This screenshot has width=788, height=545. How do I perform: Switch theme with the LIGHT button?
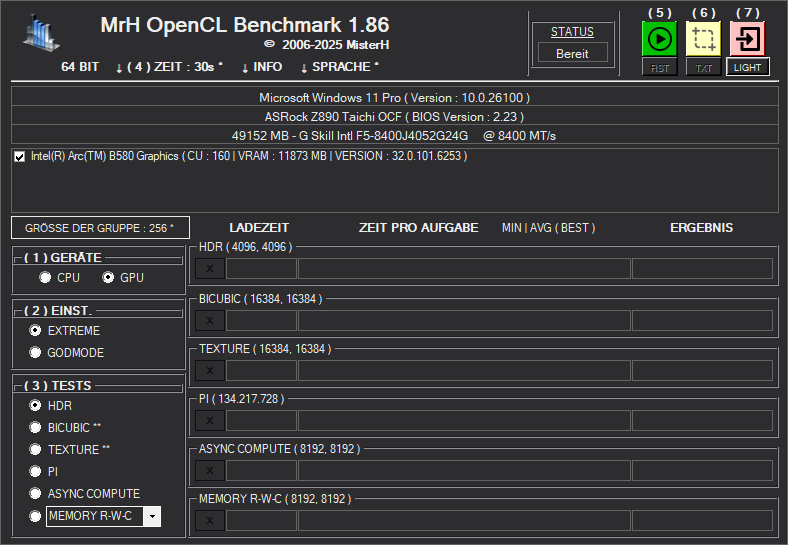(x=747, y=67)
